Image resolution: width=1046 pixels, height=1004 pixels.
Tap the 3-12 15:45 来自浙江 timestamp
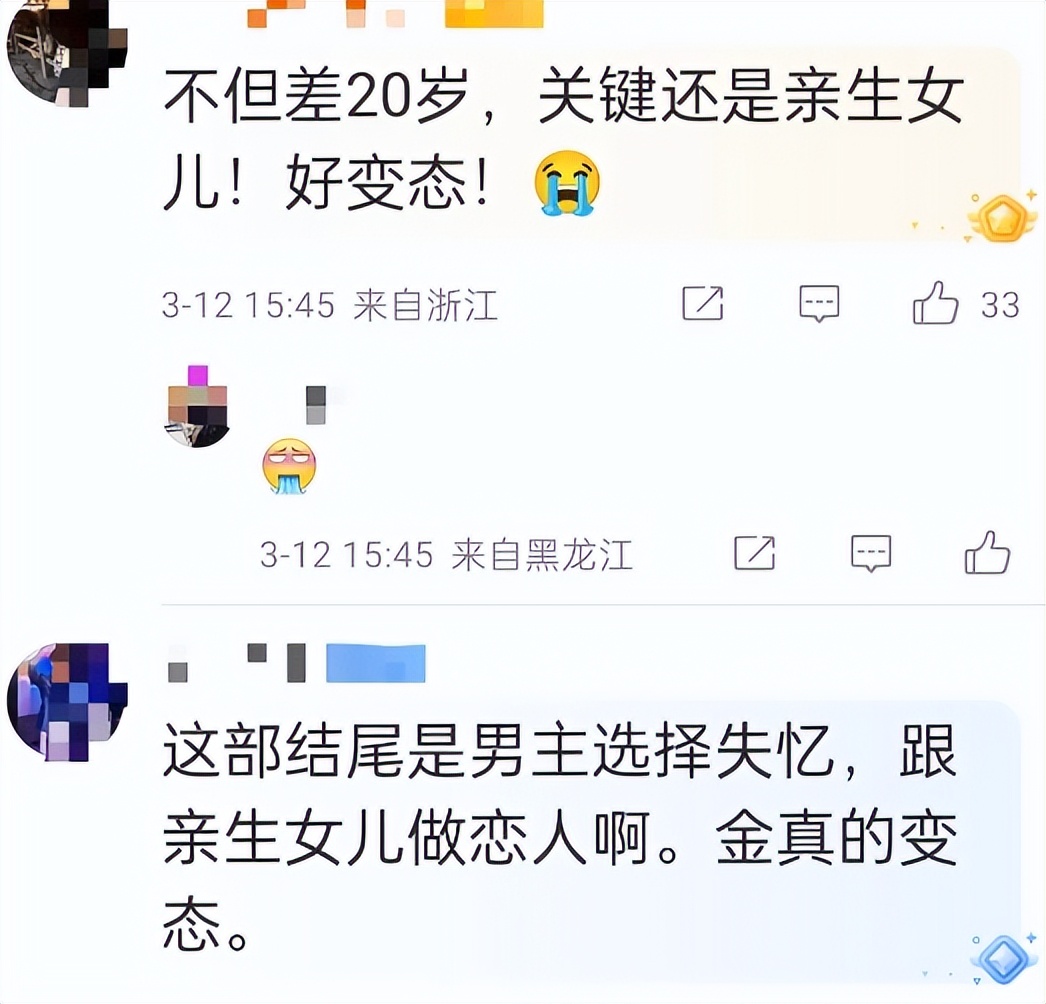click(x=330, y=306)
